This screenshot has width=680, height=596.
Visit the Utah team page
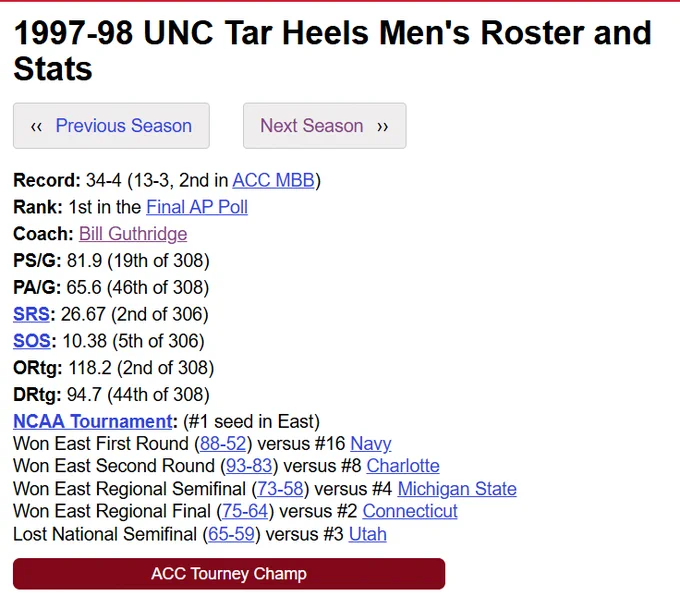pyautogui.click(x=367, y=534)
